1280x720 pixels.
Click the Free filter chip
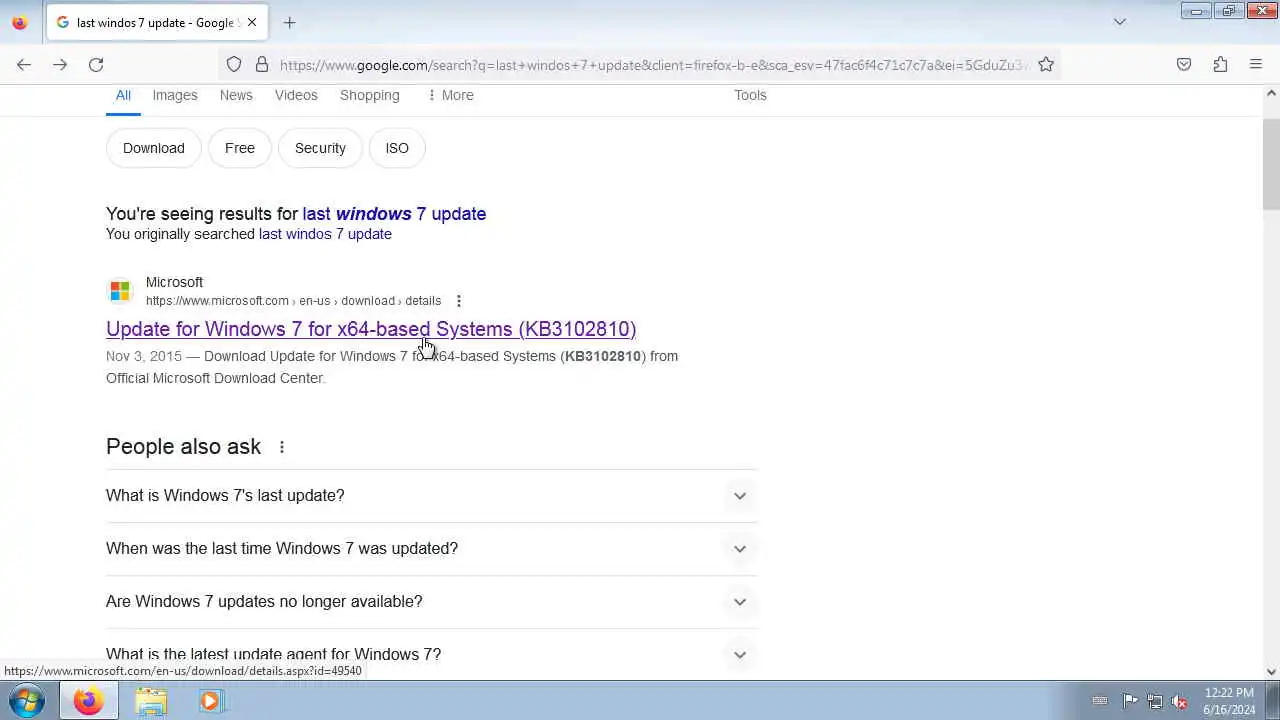point(240,148)
